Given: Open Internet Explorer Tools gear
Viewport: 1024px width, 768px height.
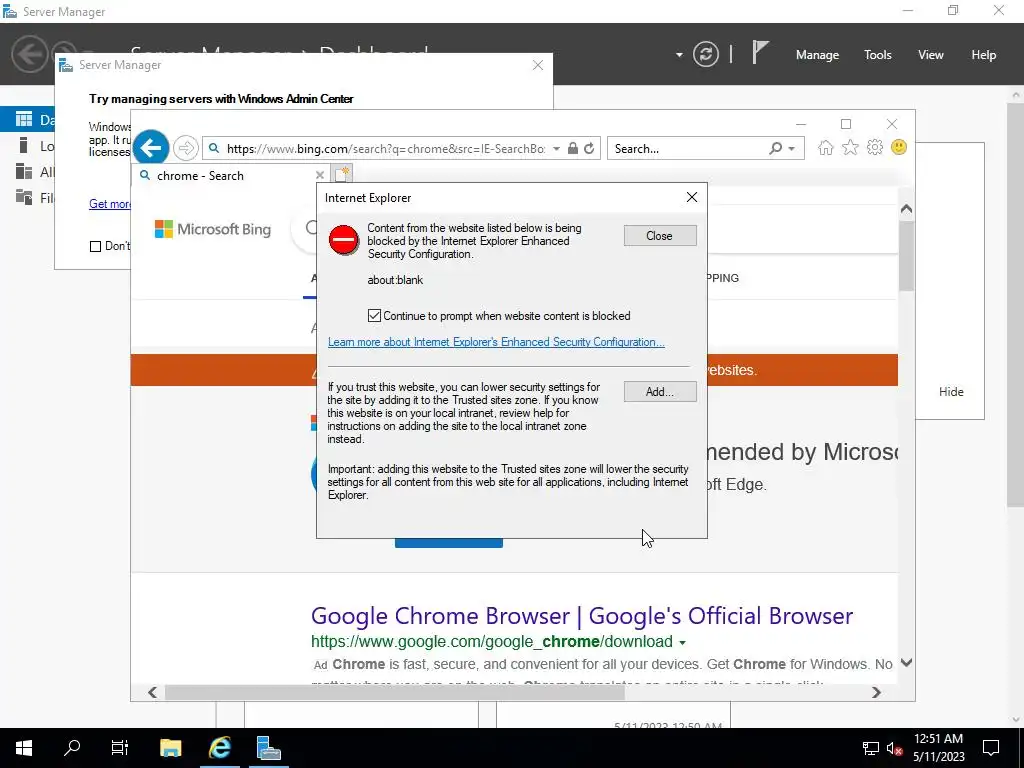Looking at the screenshot, I should click(x=874, y=148).
